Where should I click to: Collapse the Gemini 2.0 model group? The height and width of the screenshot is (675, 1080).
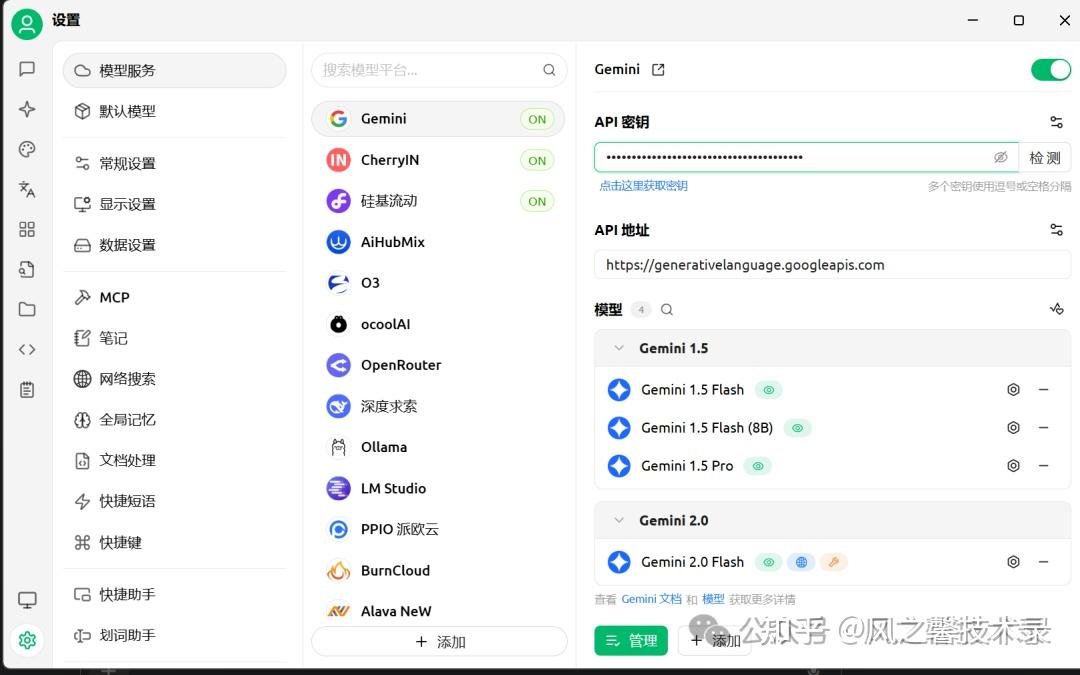tap(619, 521)
